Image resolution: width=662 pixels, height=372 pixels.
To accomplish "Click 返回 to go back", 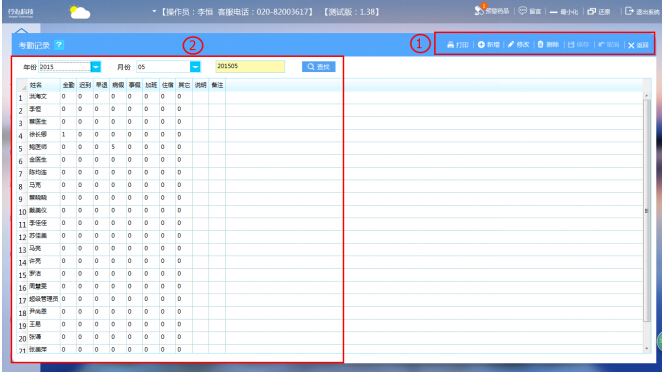I will 638,45.
